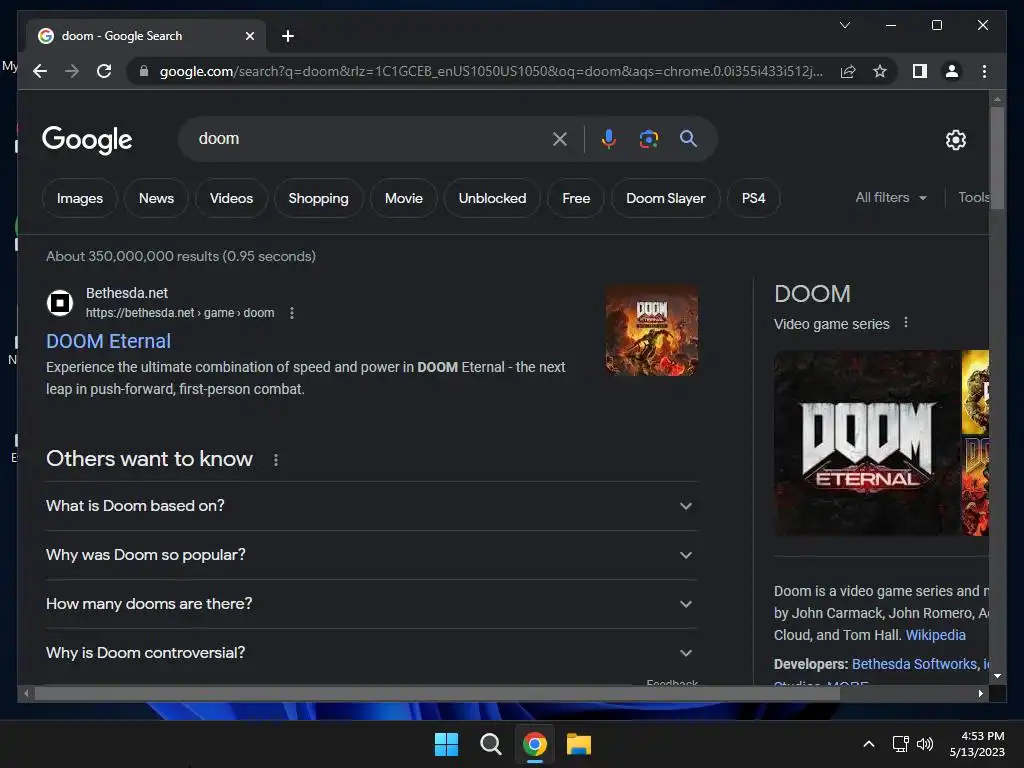Click DOOM Eternal result thumbnail
The image size is (1024, 768).
pos(651,330)
